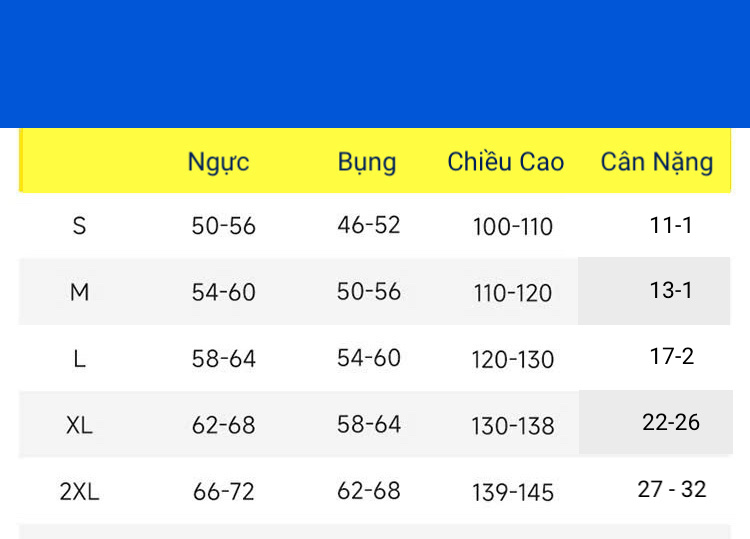Screen dimensions: 750x539
Task: Choose the XL size row label
Action: click(79, 425)
